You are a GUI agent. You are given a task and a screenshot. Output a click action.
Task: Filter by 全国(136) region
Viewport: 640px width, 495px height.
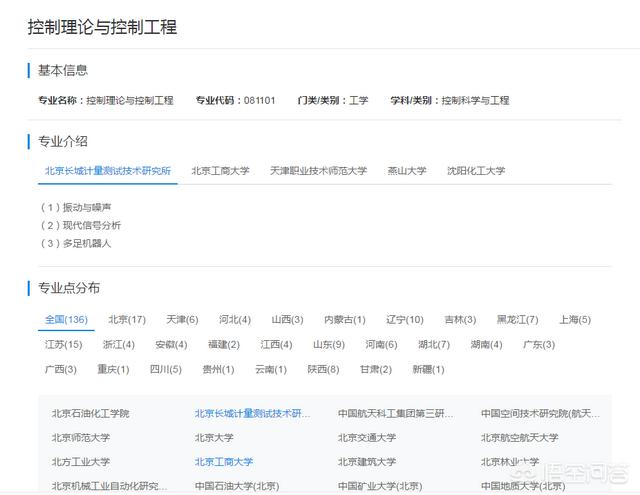click(66, 320)
